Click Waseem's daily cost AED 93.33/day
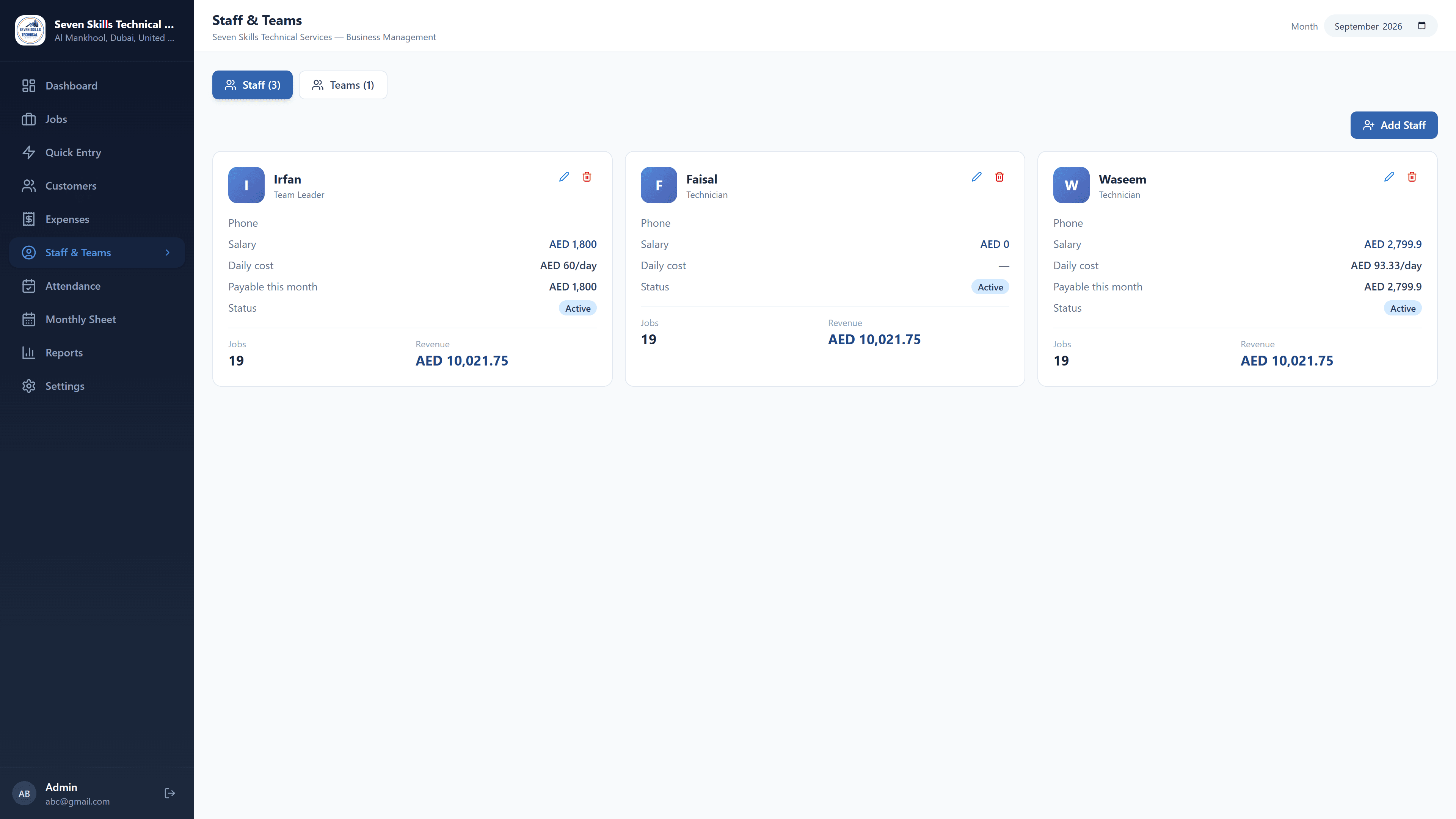1456x819 pixels. [1386, 266]
